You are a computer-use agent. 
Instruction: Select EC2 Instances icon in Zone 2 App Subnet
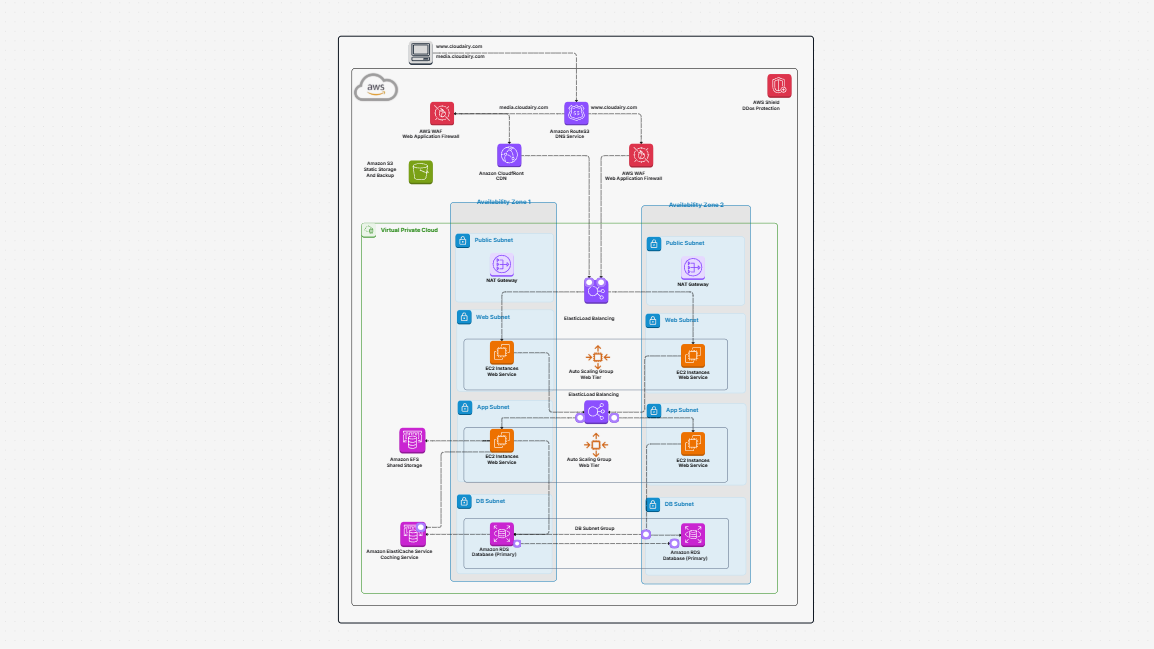[693, 444]
